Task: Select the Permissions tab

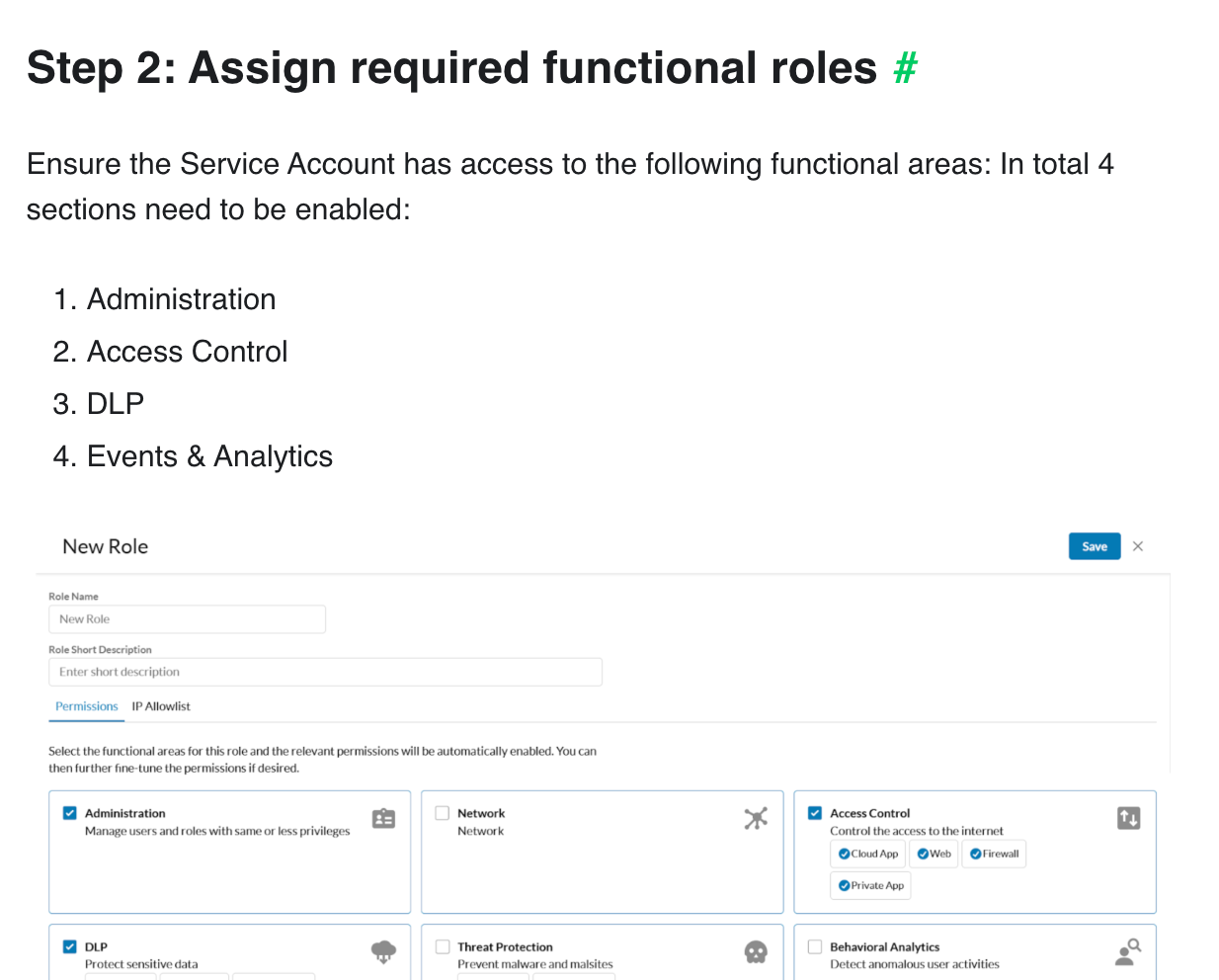Action: tap(87, 706)
